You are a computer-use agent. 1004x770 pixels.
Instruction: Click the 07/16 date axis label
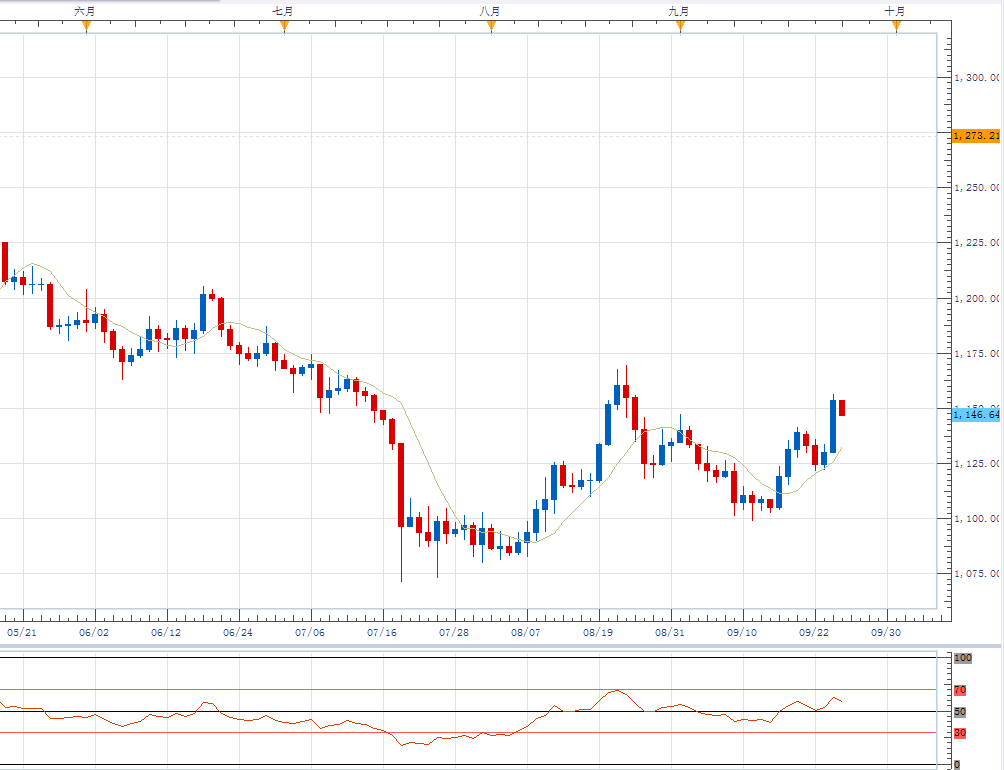(x=382, y=632)
